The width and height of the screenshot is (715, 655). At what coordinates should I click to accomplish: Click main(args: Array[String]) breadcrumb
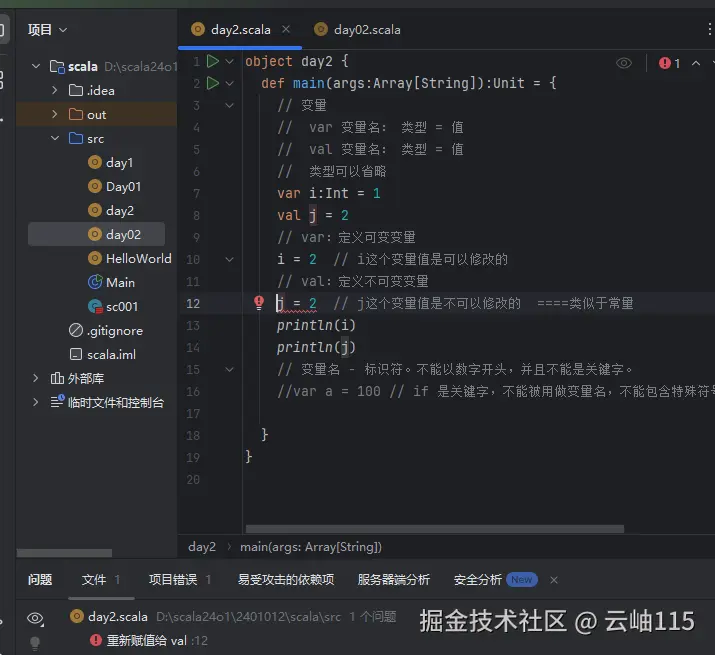coord(311,546)
